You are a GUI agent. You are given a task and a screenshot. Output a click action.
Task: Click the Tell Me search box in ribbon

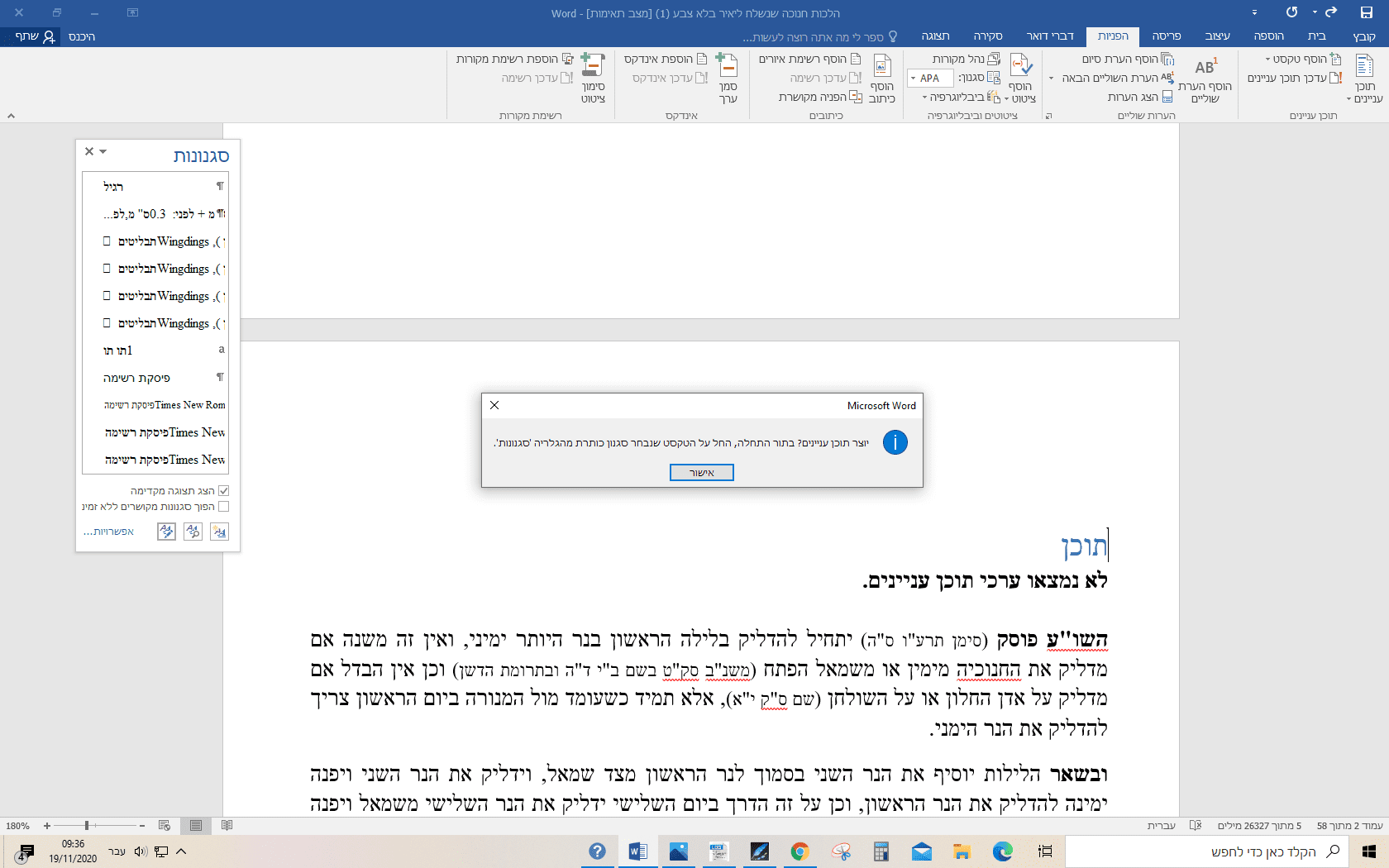point(820,37)
